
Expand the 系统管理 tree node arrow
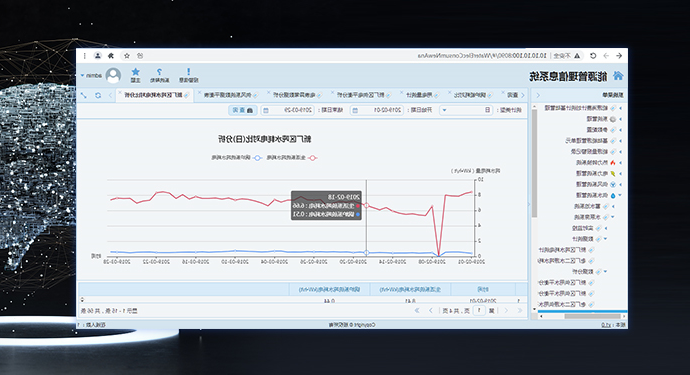click(x=620, y=119)
